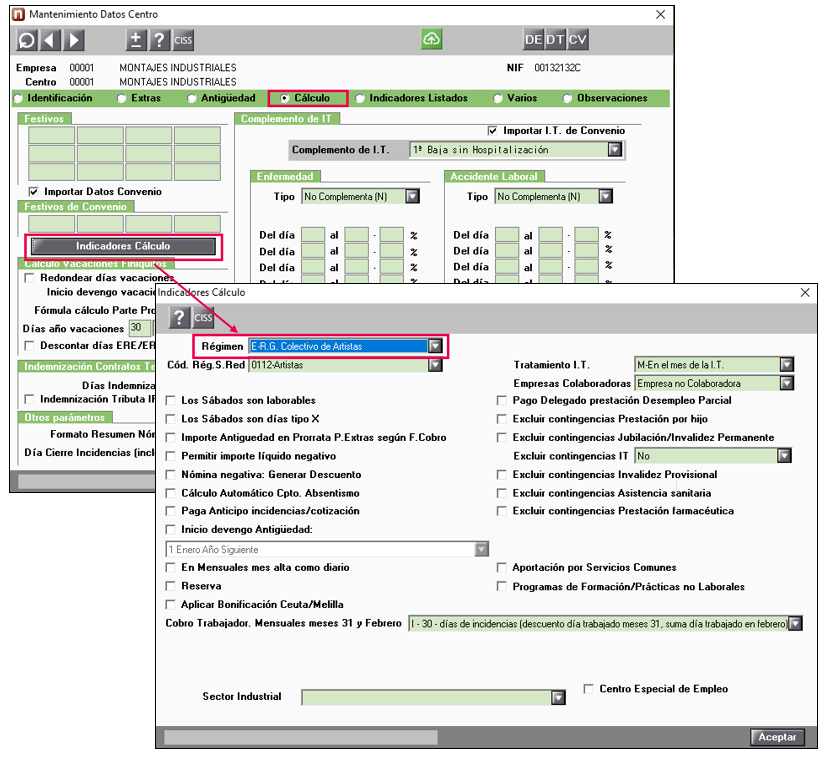Click the Aceptar button
The height and width of the screenshot is (757, 826).
click(x=777, y=737)
